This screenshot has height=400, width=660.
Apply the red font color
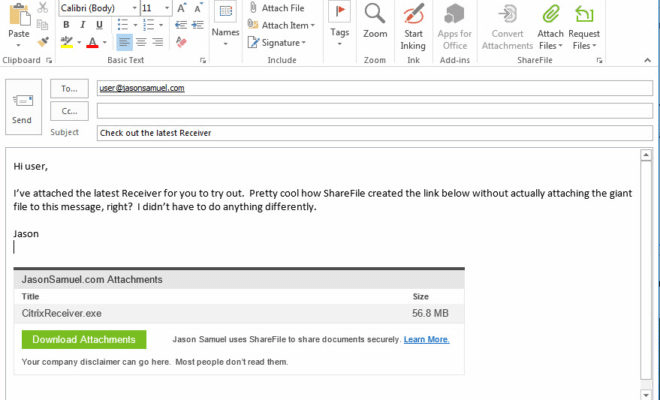tap(92, 42)
